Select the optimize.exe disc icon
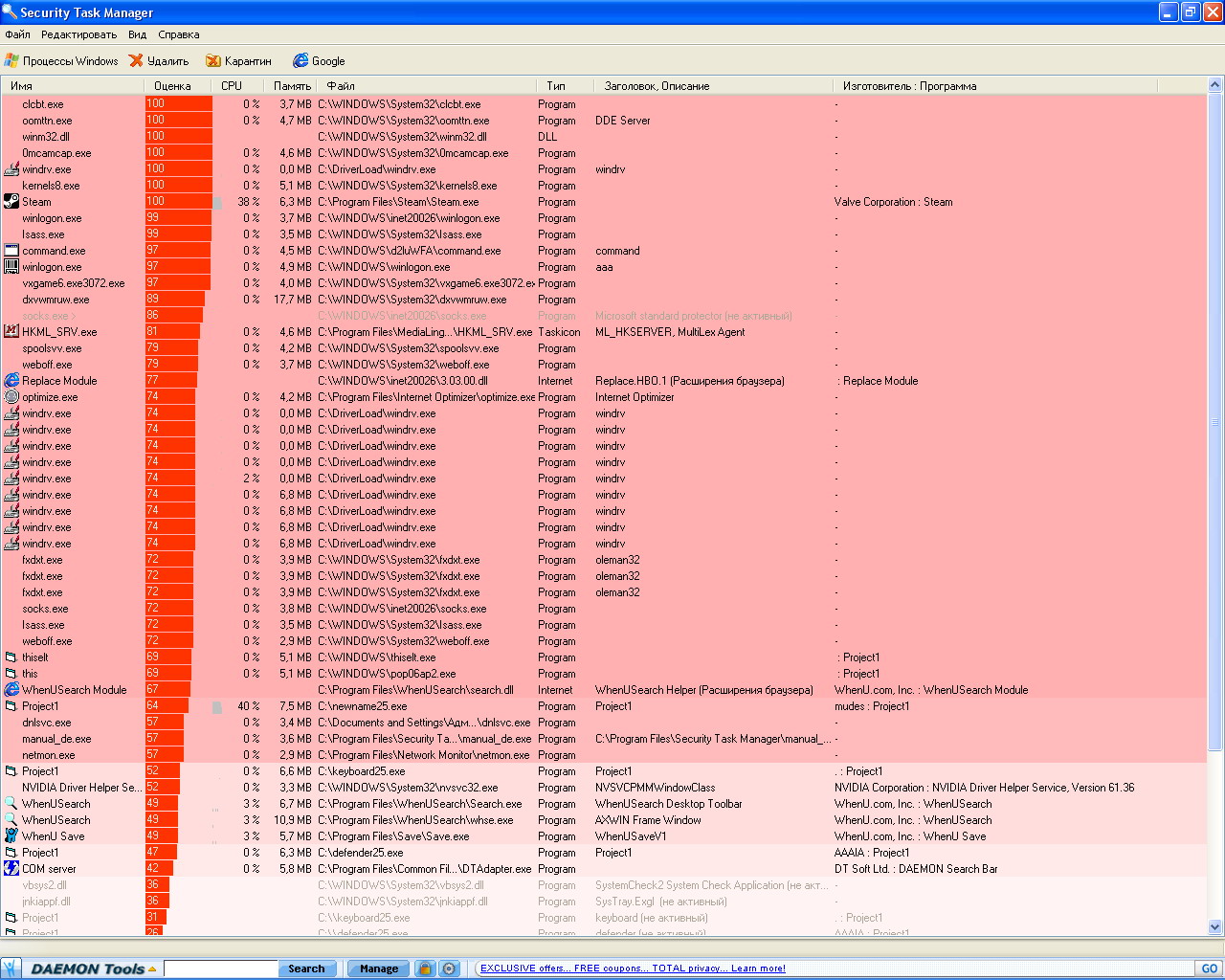Viewport: 1225px width, 980px height. 11,397
